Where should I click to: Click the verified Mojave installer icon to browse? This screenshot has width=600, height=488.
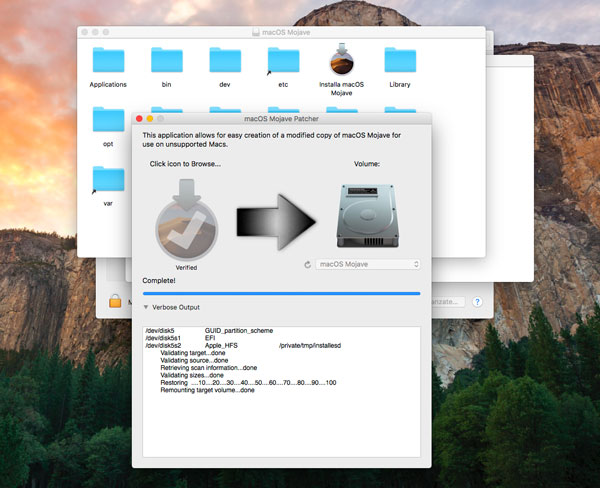(x=187, y=220)
